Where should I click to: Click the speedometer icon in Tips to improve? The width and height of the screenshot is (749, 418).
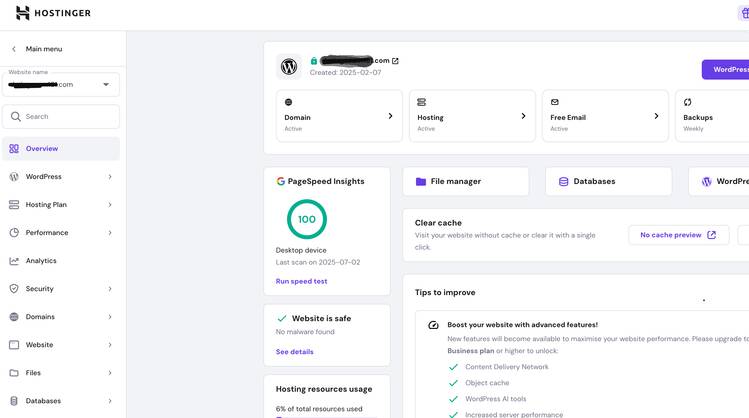(x=433, y=325)
